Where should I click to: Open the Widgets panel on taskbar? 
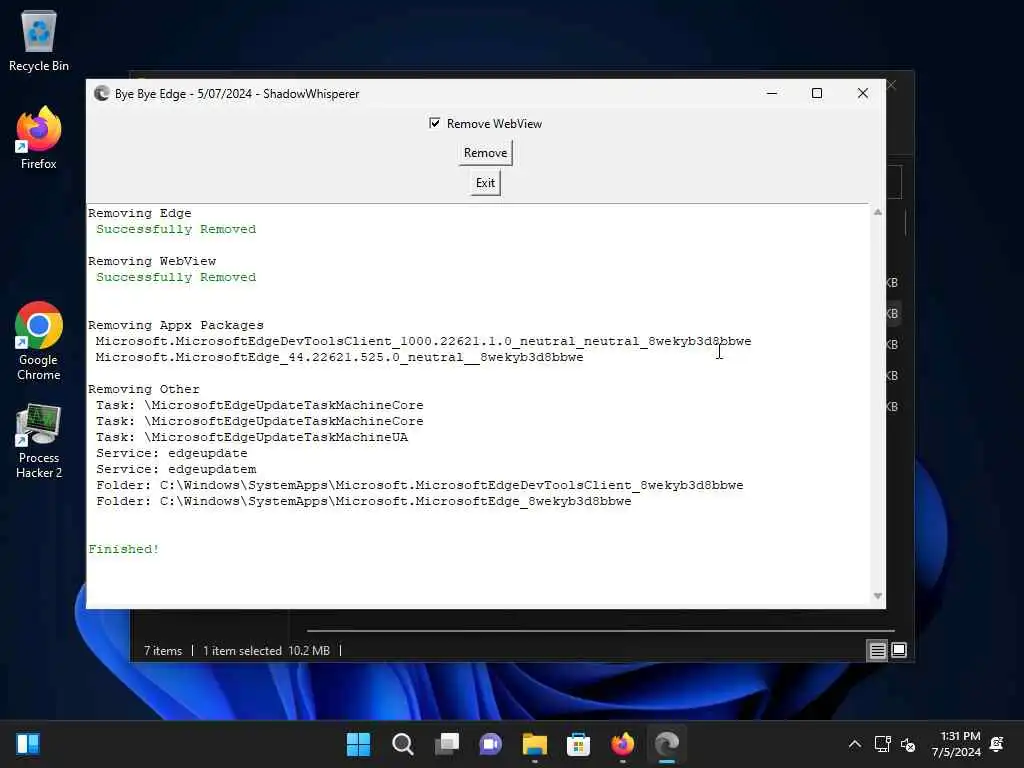27,744
